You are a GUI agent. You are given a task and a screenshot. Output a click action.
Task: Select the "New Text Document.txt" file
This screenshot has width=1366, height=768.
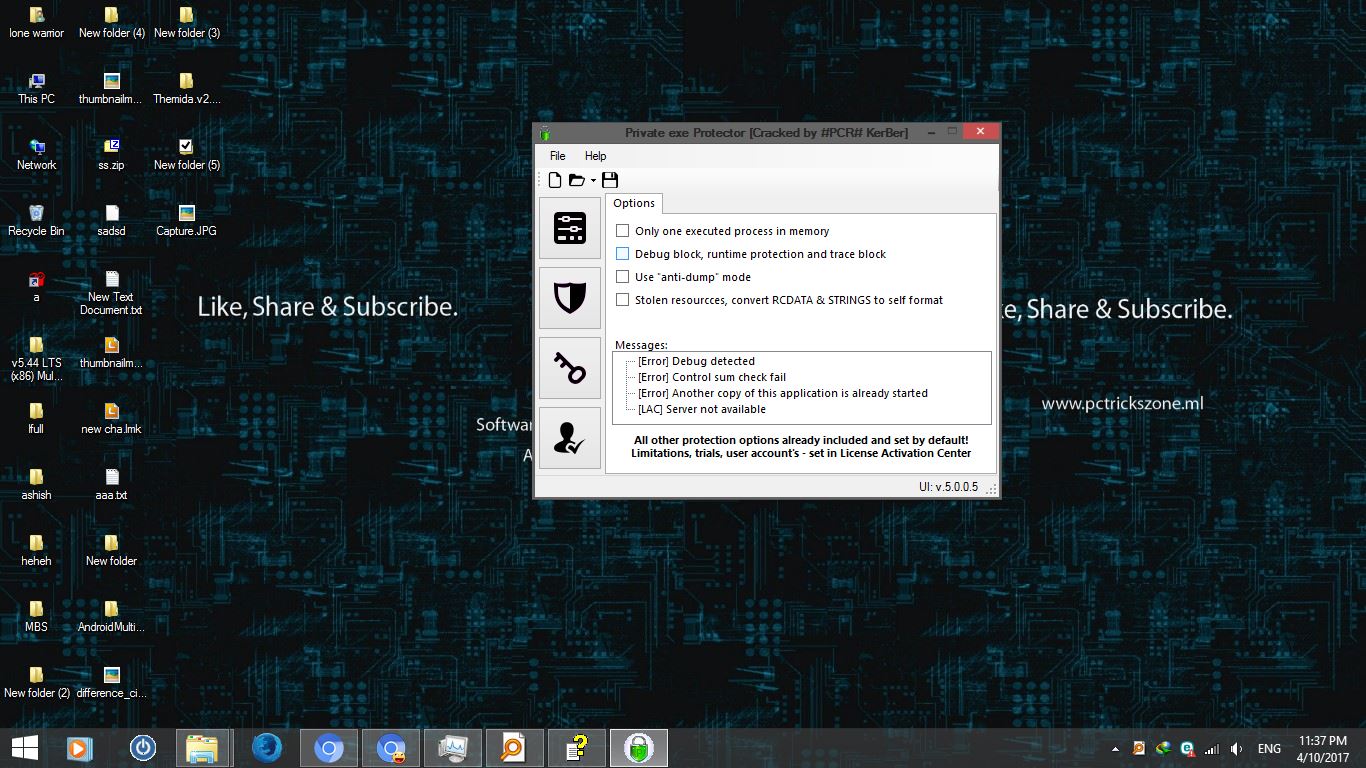pyautogui.click(x=111, y=293)
